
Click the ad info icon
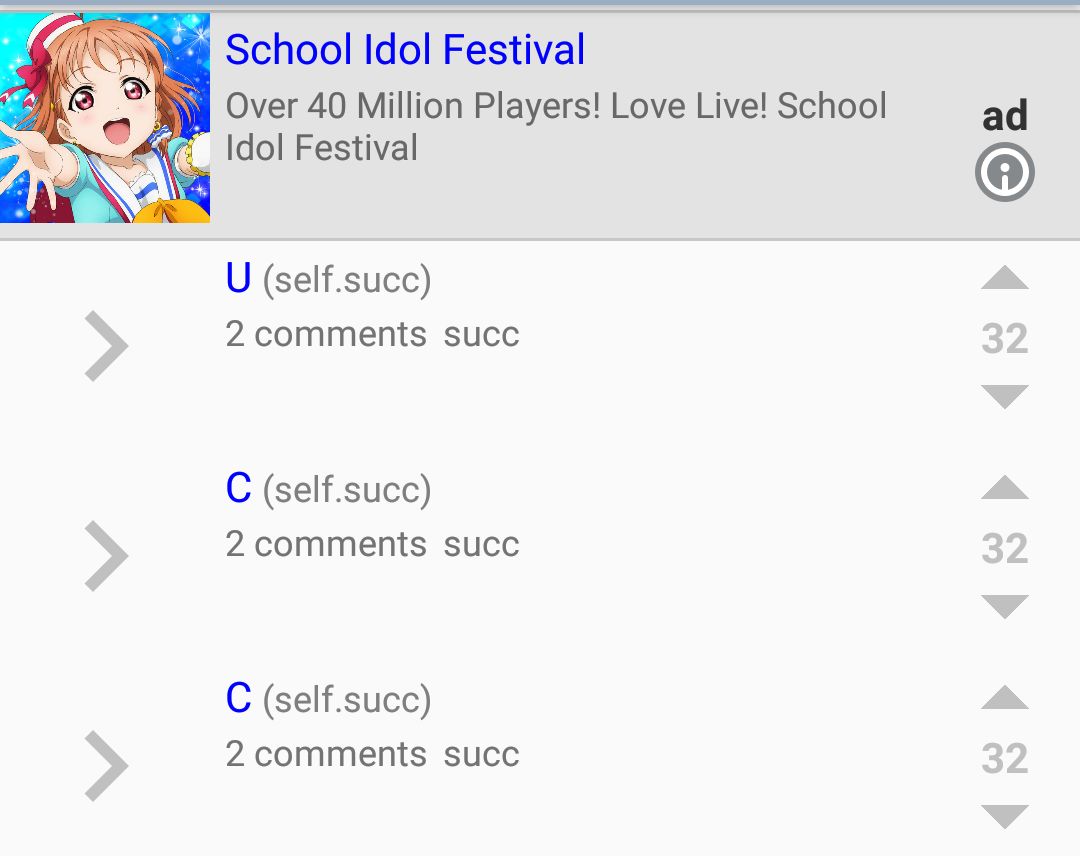coord(1004,171)
